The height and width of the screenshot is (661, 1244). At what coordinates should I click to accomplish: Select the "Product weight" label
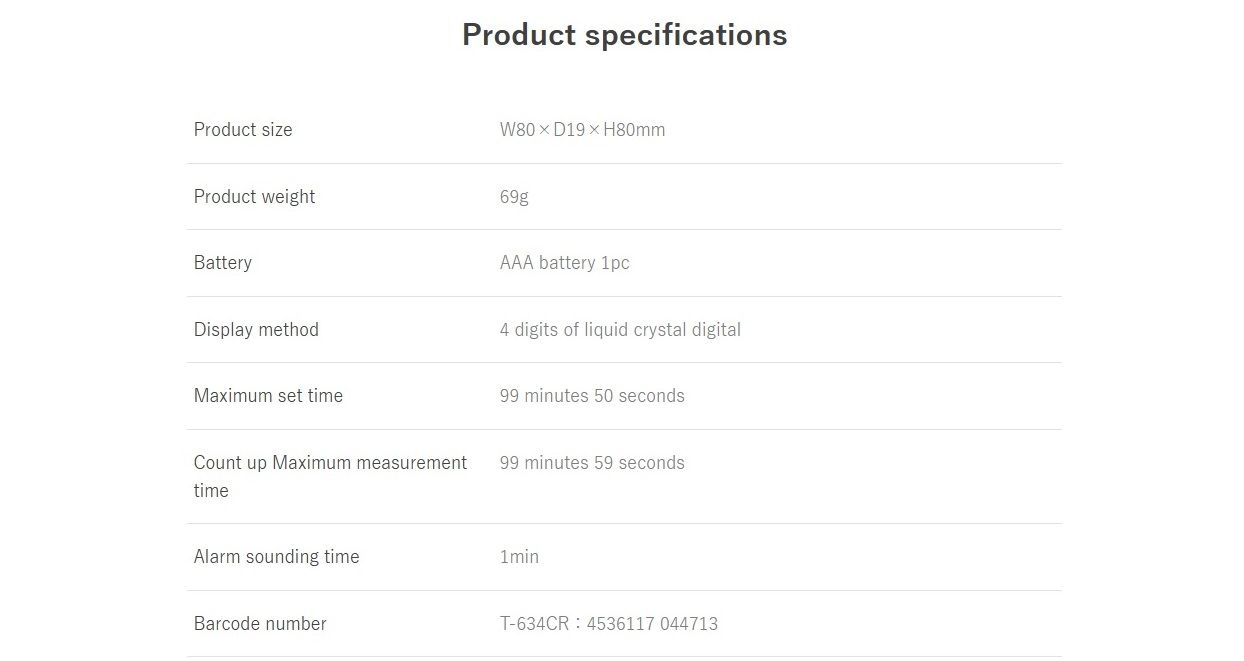(x=254, y=197)
